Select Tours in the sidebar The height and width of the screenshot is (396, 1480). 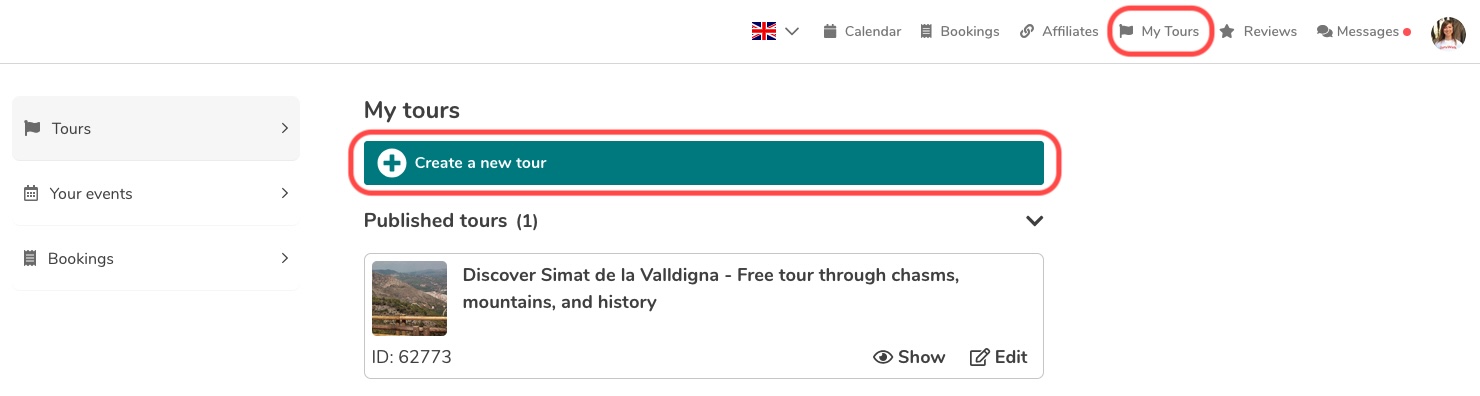tap(156, 128)
